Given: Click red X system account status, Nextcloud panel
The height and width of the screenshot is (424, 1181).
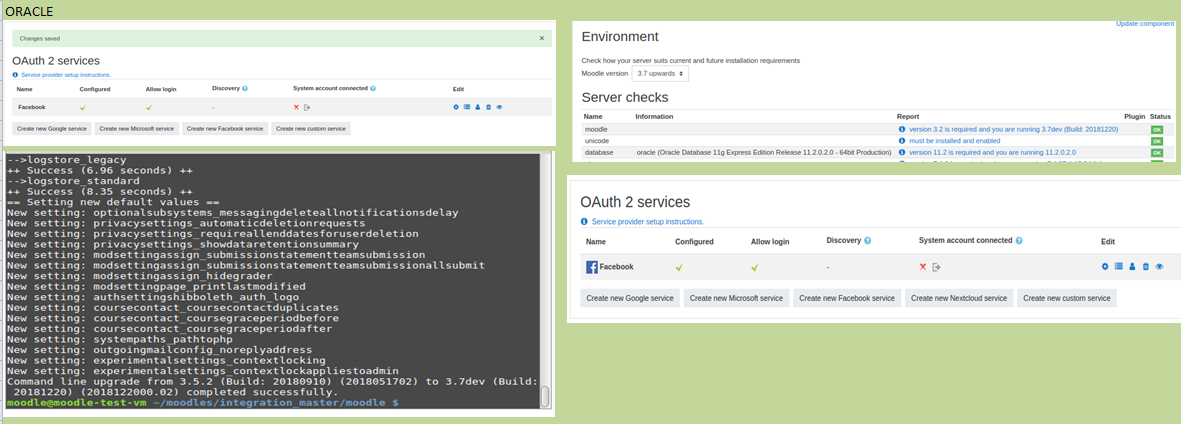Looking at the screenshot, I should (x=923, y=267).
